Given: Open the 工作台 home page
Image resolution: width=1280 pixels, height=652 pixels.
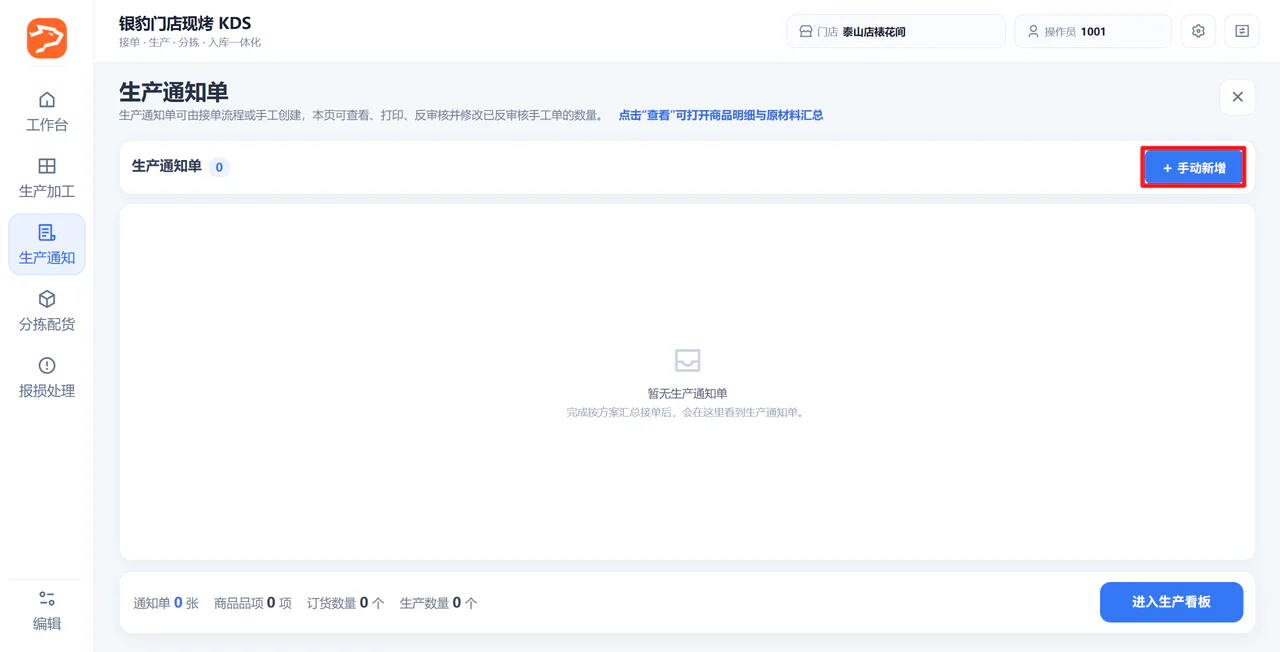Looking at the screenshot, I should coord(47,112).
